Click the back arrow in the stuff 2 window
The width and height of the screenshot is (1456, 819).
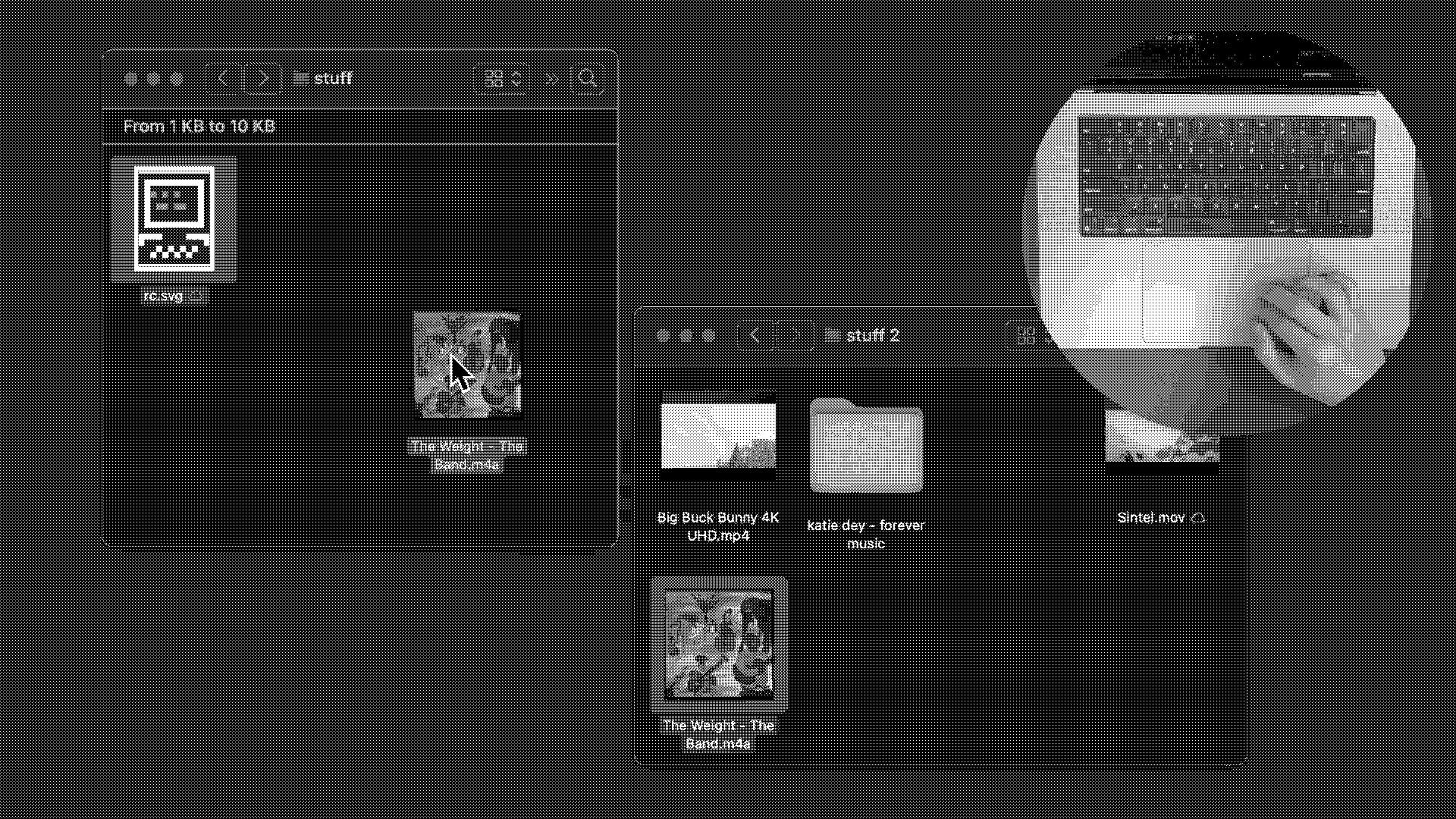[x=755, y=334]
